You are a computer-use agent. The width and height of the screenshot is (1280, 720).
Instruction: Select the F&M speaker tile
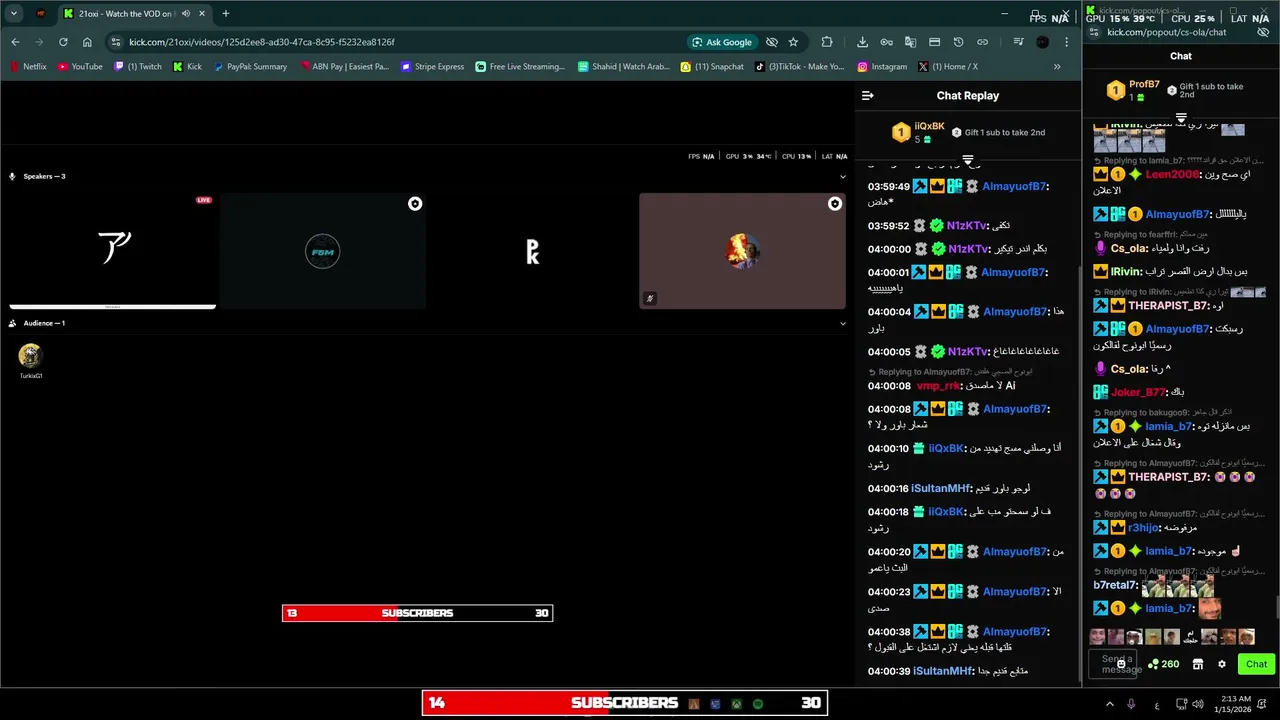[322, 251]
